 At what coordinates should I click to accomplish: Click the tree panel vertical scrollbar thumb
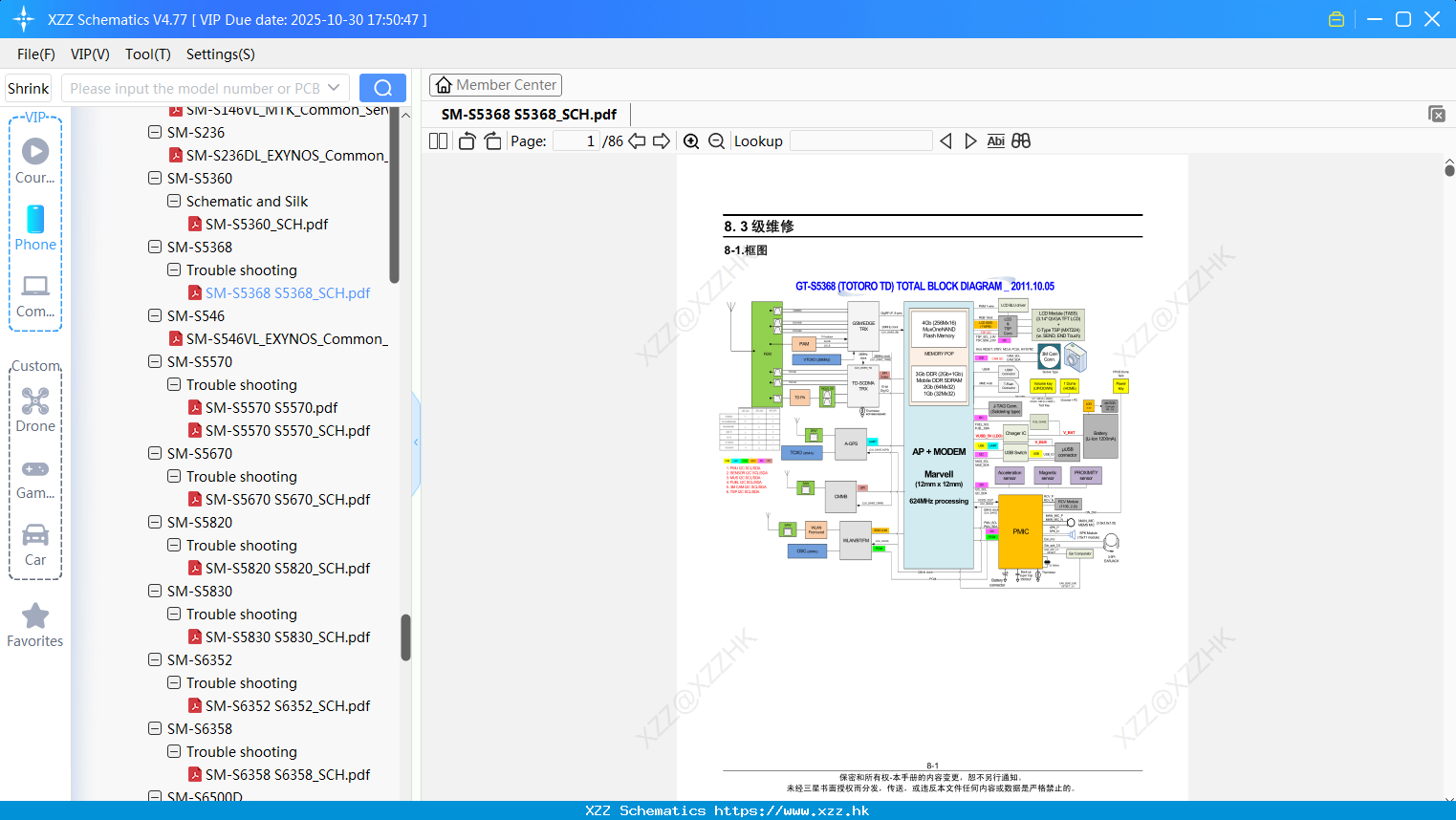[x=405, y=637]
